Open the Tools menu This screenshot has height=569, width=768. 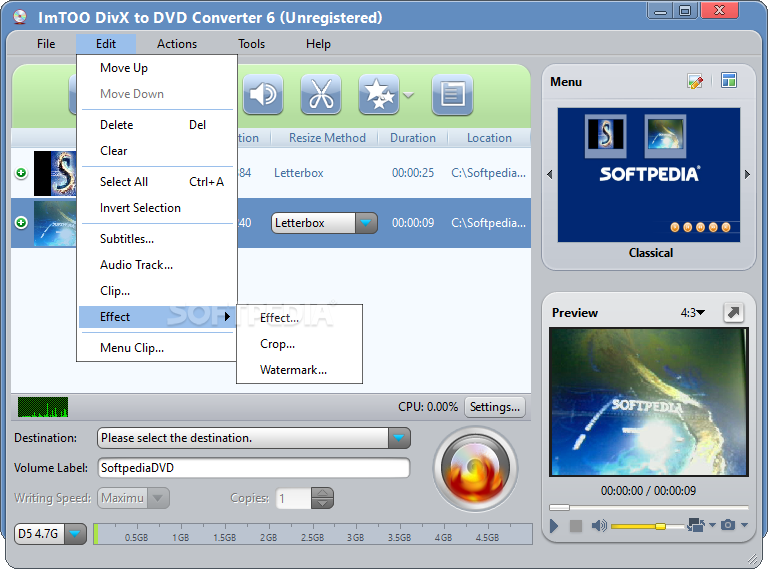click(251, 44)
